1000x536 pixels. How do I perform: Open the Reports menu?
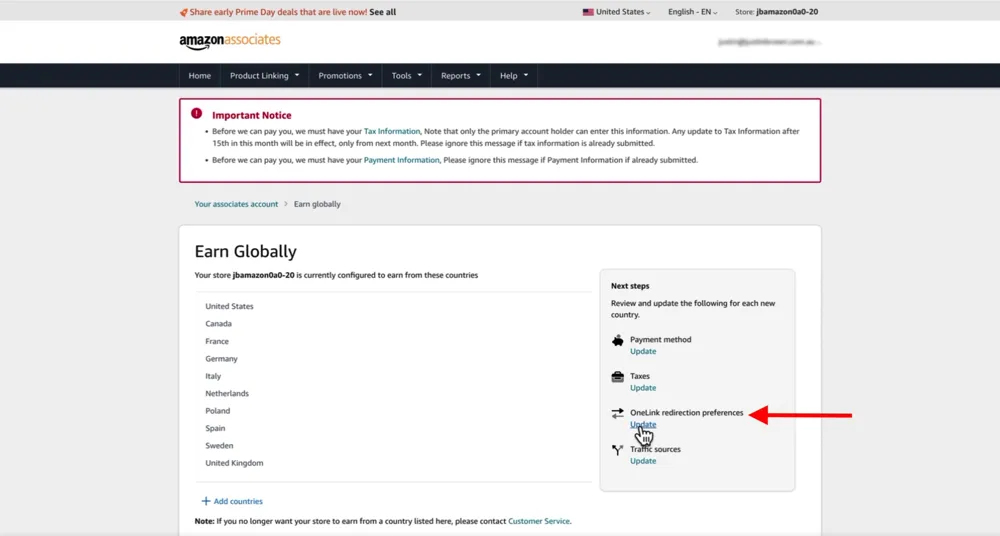tap(460, 76)
